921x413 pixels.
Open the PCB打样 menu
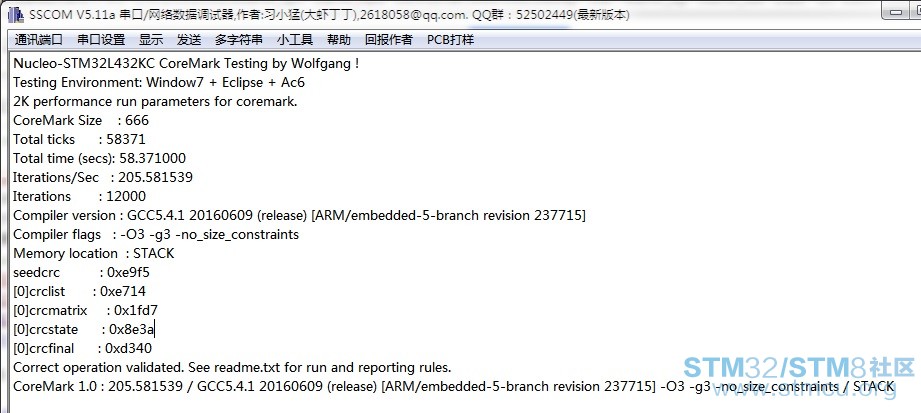pyautogui.click(x=451, y=40)
